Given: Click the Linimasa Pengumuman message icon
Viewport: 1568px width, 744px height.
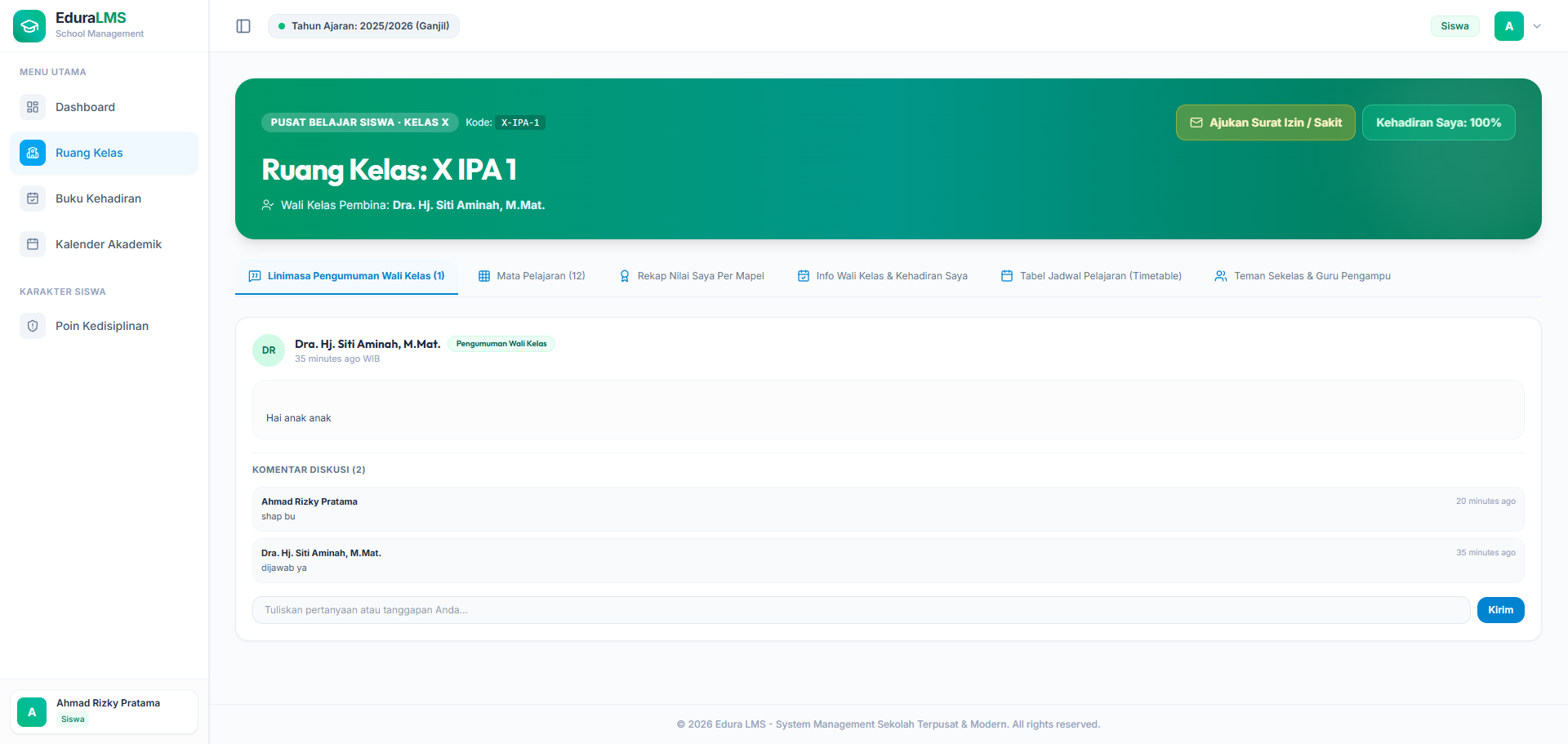Looking at the screenshot, I should pos(255,276).
